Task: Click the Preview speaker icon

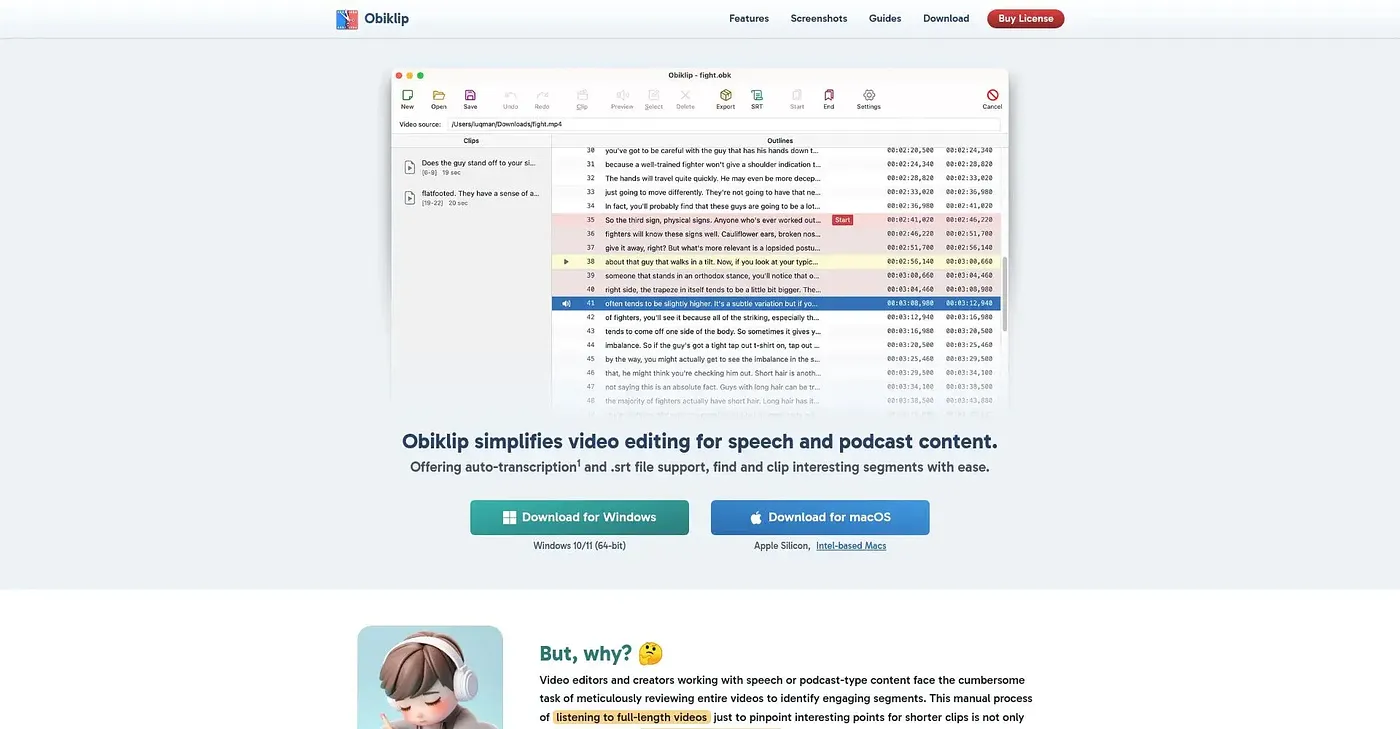Action: coord(622,95)
